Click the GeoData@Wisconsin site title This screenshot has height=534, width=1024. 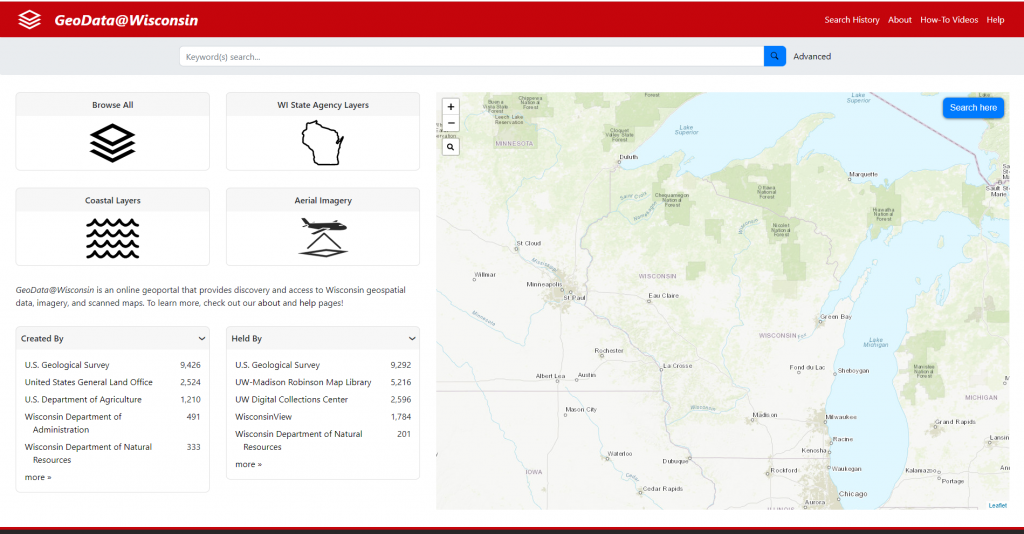[126, 20]
